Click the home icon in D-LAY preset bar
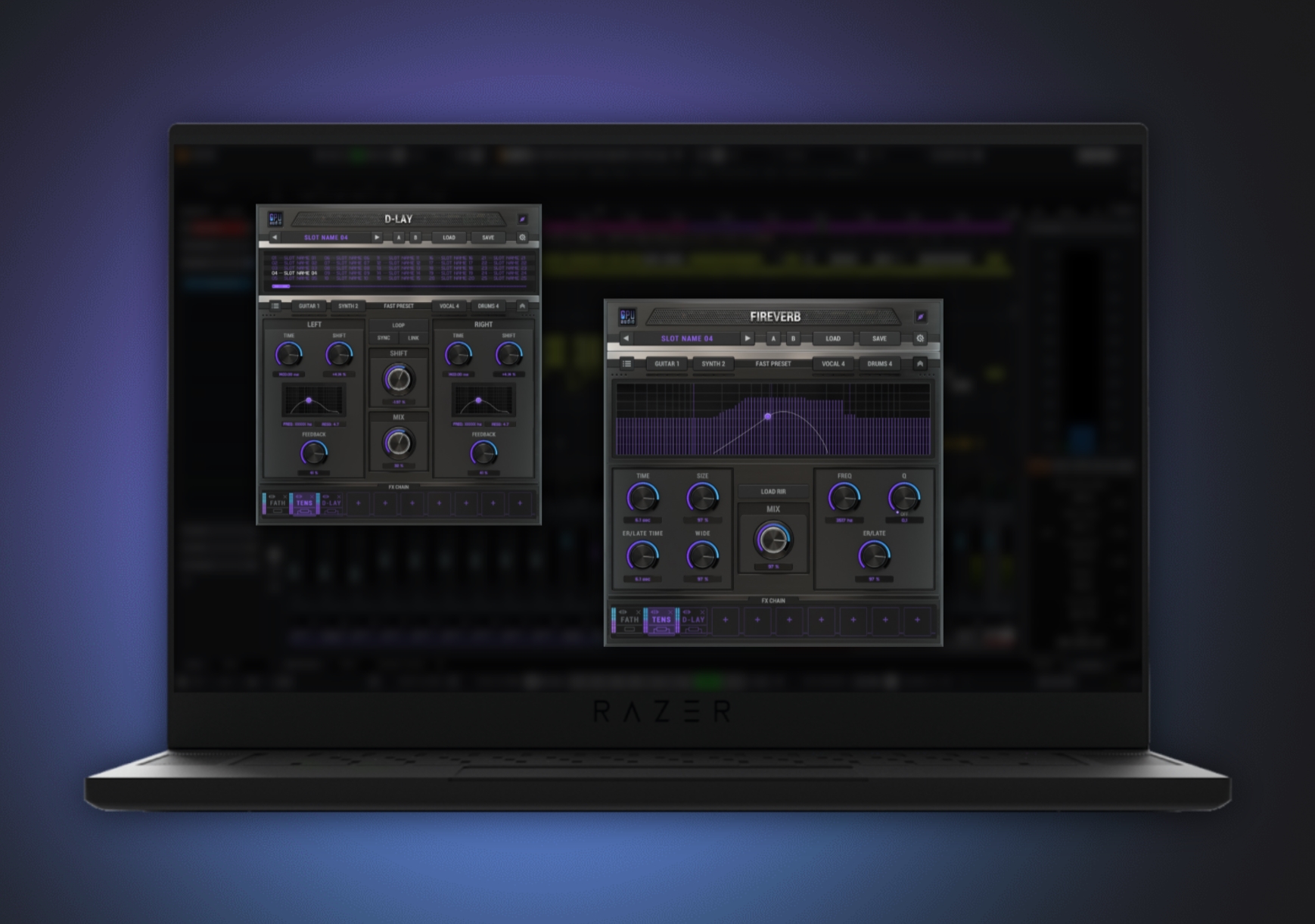 [522, 306]
